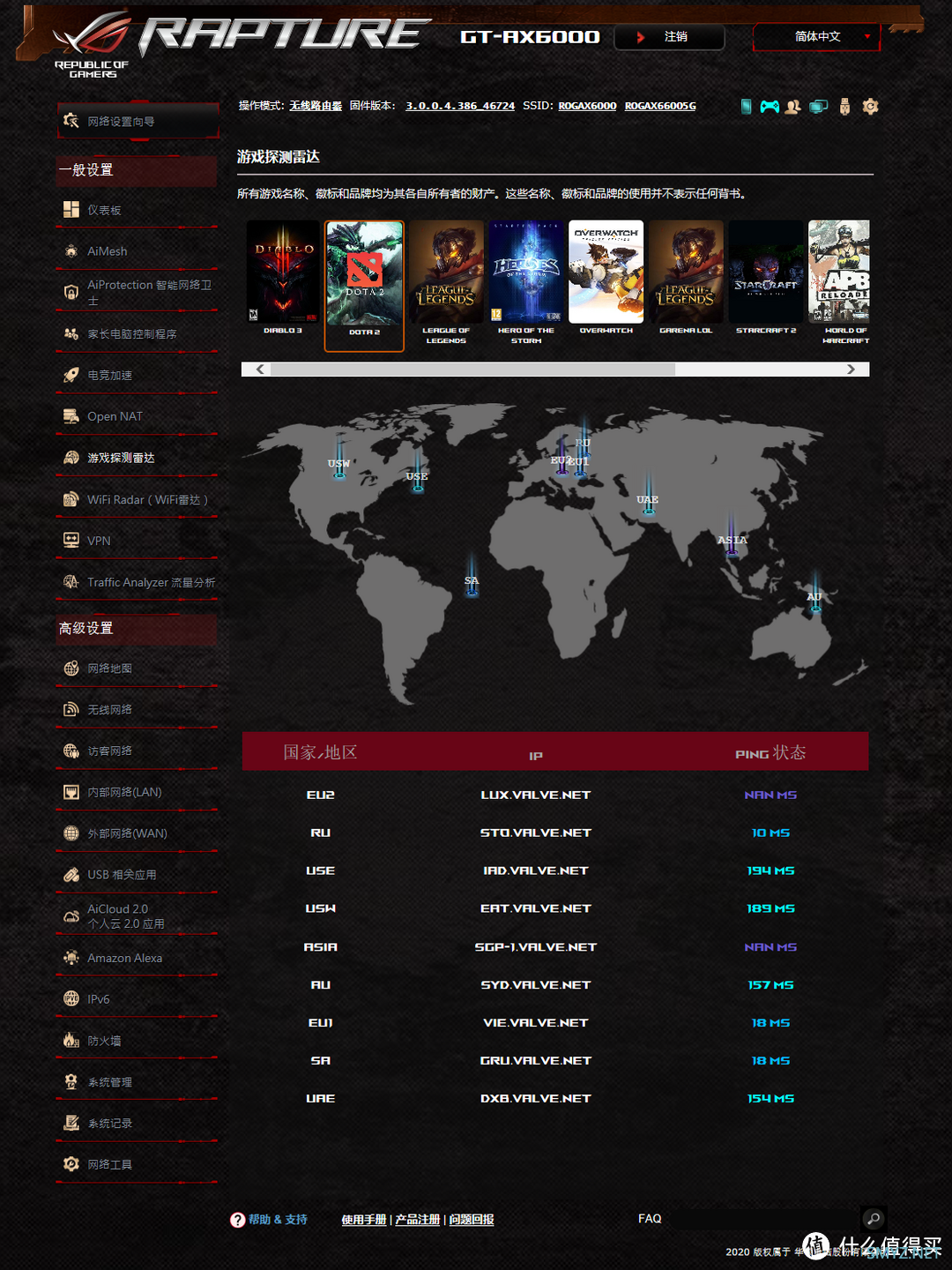This screenshot has width=952, height=1270.
Task: Click the reboot gear status icon
Action: 870,107
